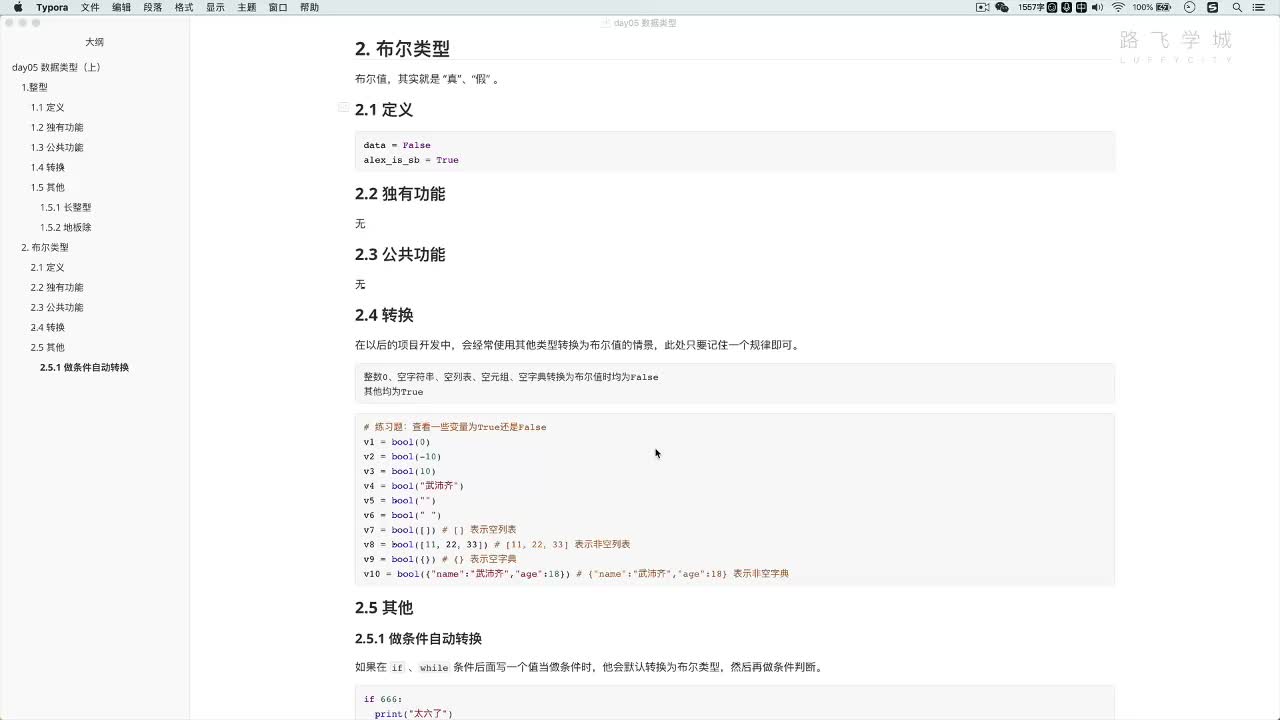The width and height of the screenshot is (1280, 720).
Task: Click the microphone menu bar icon
Action: click(1067, 7)
